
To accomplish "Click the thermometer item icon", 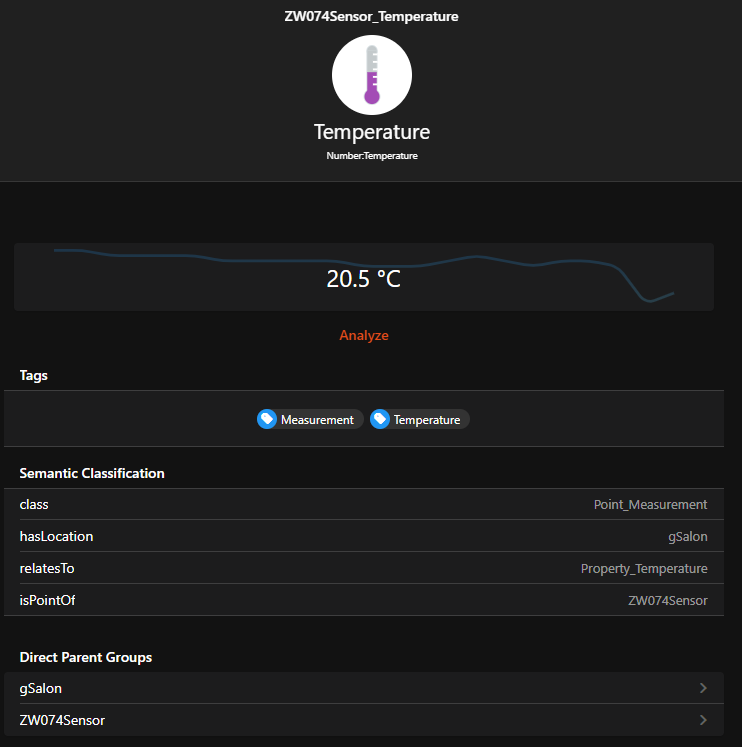I will point(372,75).
